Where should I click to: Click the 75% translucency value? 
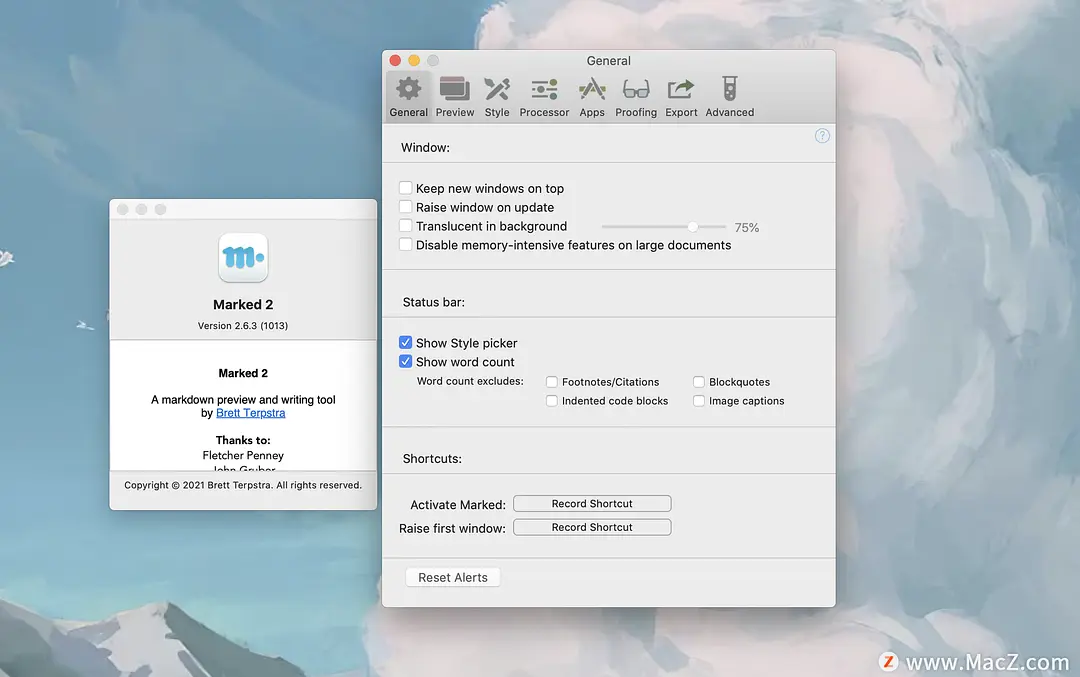coord(747,227)
